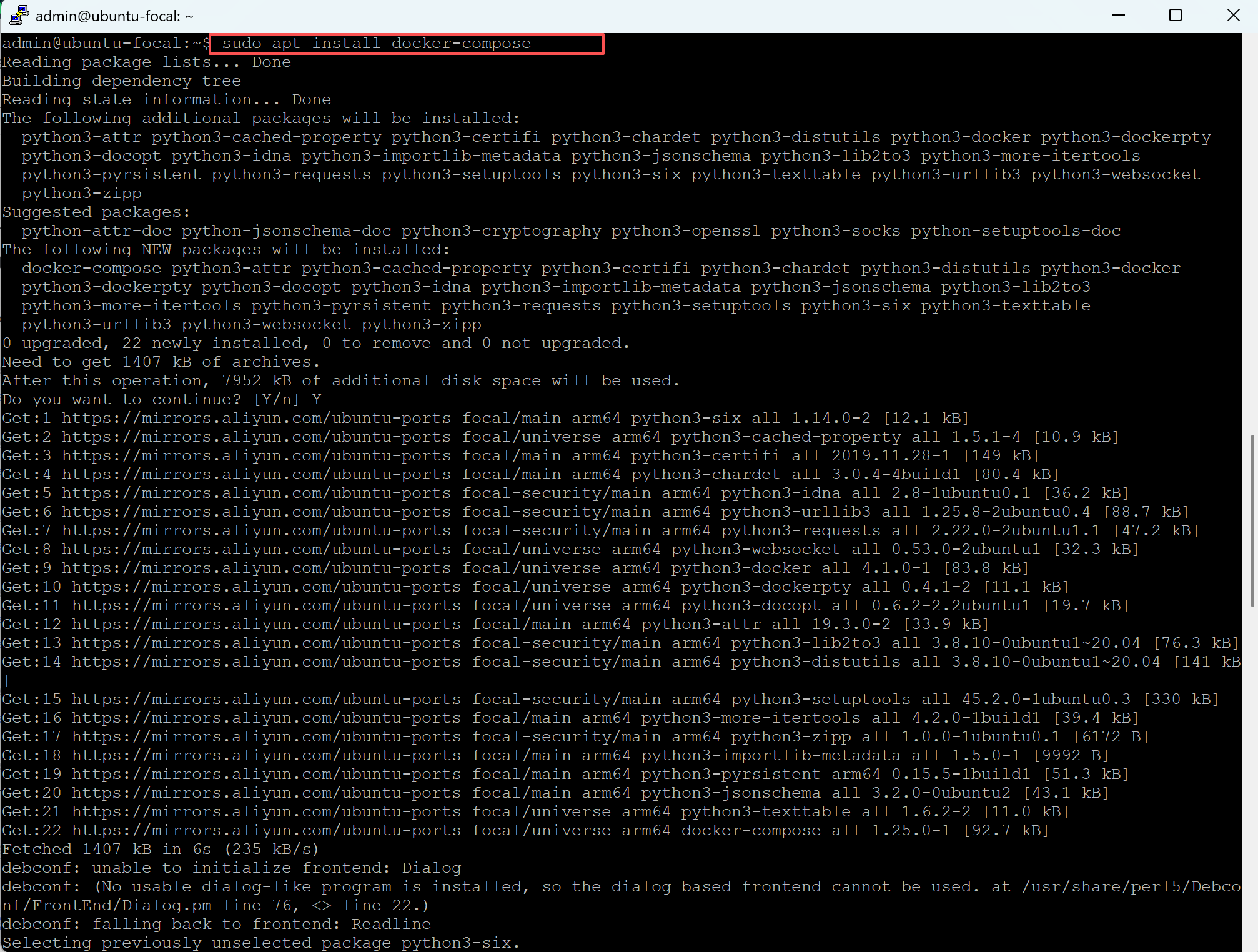Image resolution: width=1258 pixels, height=952 pixels.
Task: Click the highlighted sudo apt install docker-compose command
Action: 377,44
